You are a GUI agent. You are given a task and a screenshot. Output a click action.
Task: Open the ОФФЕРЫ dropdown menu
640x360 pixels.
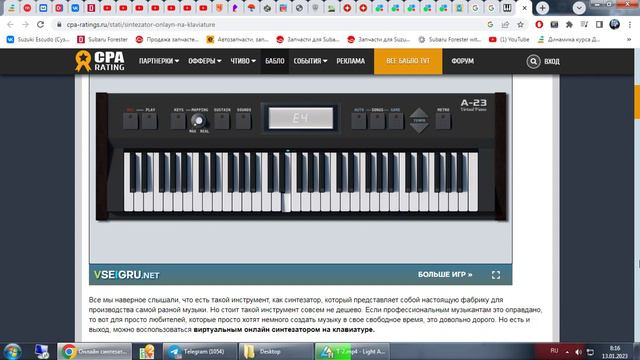coord(204,61)
